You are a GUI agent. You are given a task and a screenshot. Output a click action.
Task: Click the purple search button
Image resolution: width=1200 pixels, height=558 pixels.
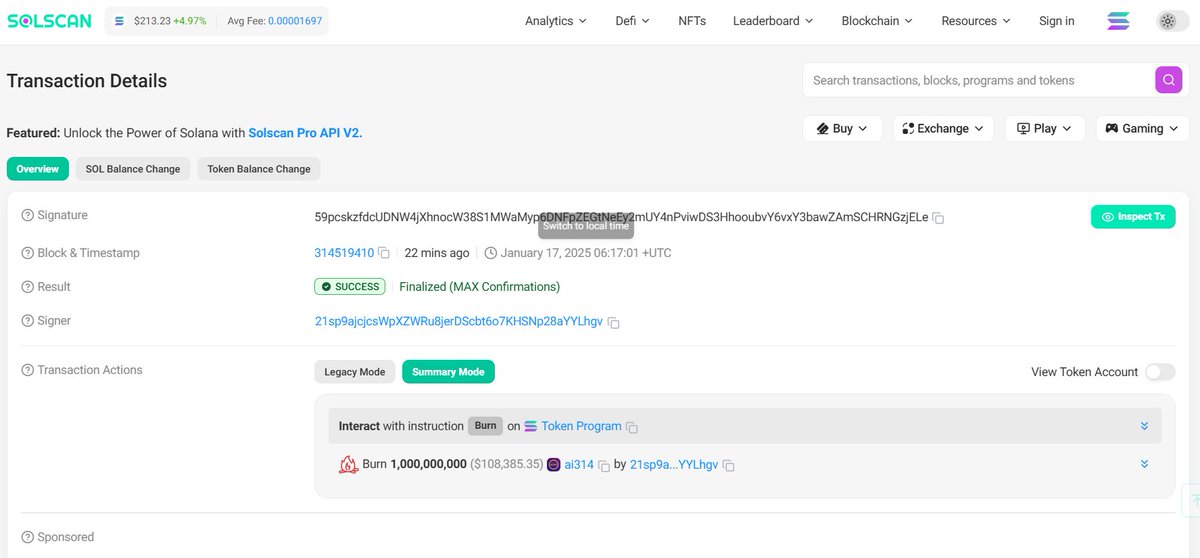[1168, 80]
